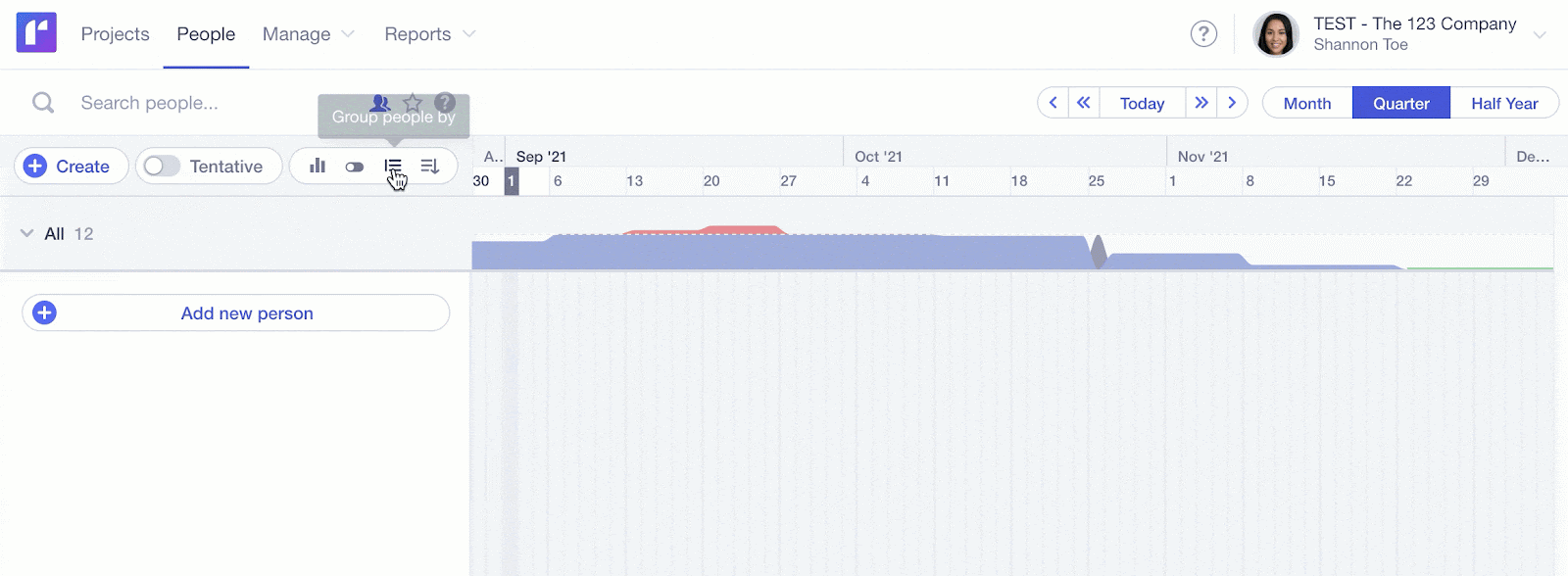Go to the Projects section
The height and width of the screenshot is (576, 1568).
pos(115,33)
